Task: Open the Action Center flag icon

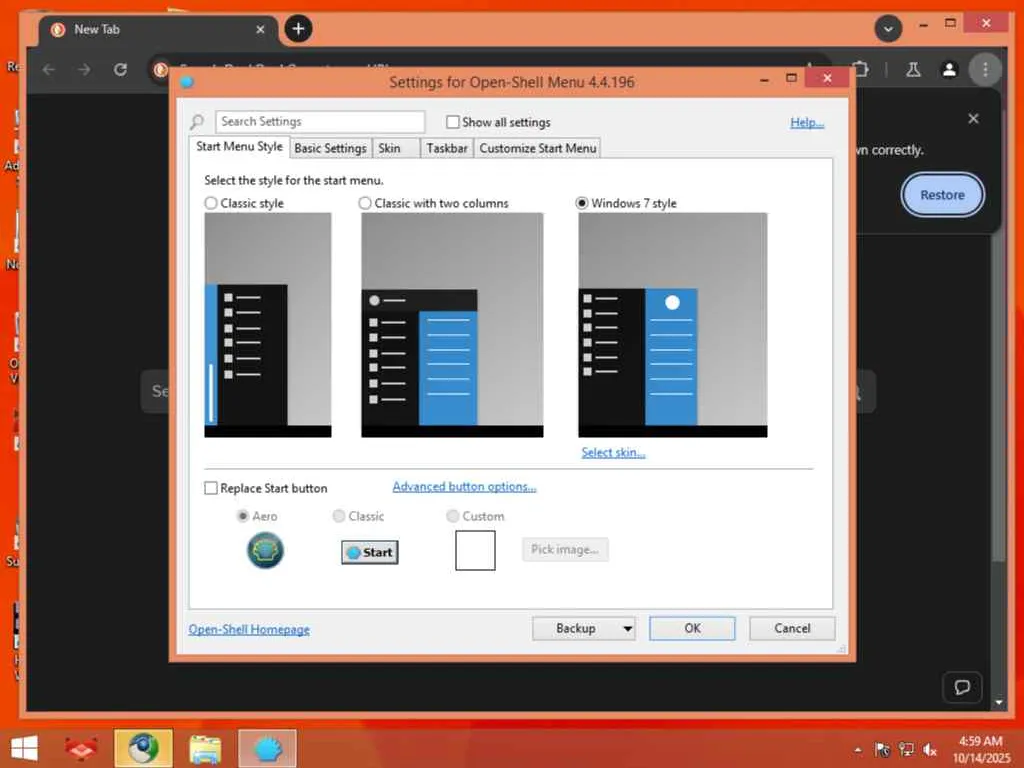Action: point(882,750)
